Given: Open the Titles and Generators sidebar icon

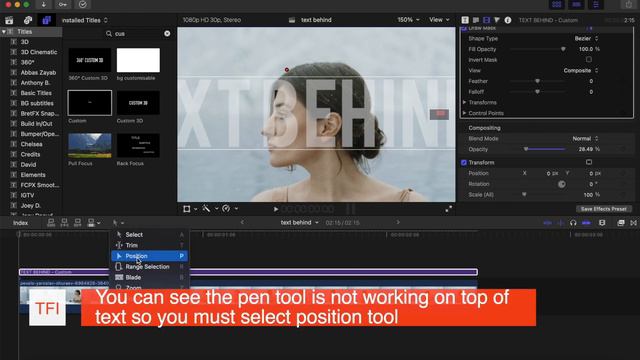Looking at the screenshot, I should (x=46, y=20).
